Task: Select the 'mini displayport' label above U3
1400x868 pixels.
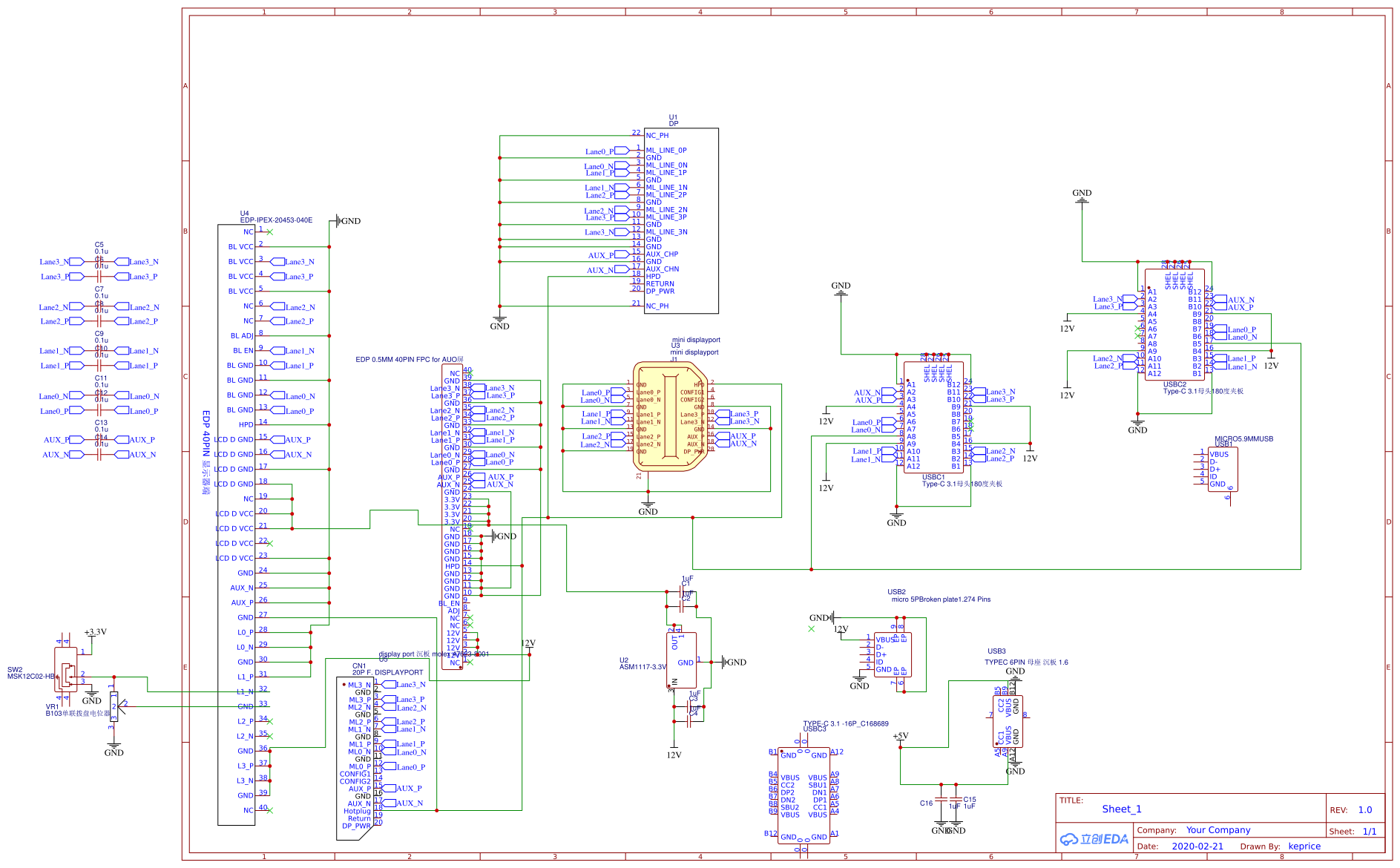Action: [x=696, y=340]
